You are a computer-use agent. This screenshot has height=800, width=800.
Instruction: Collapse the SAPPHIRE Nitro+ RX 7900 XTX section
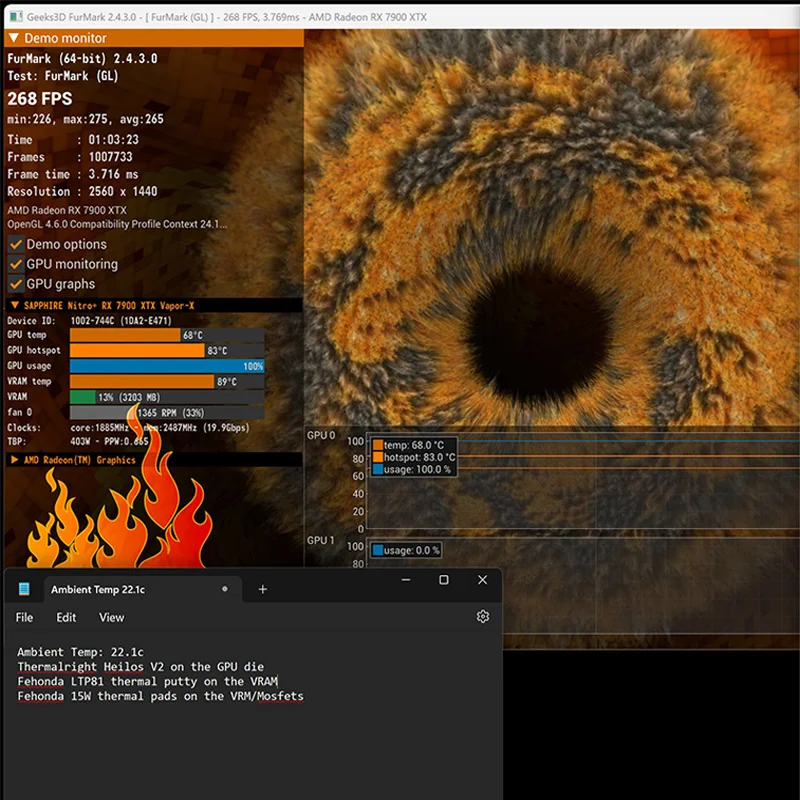click(x=14, y=305)
